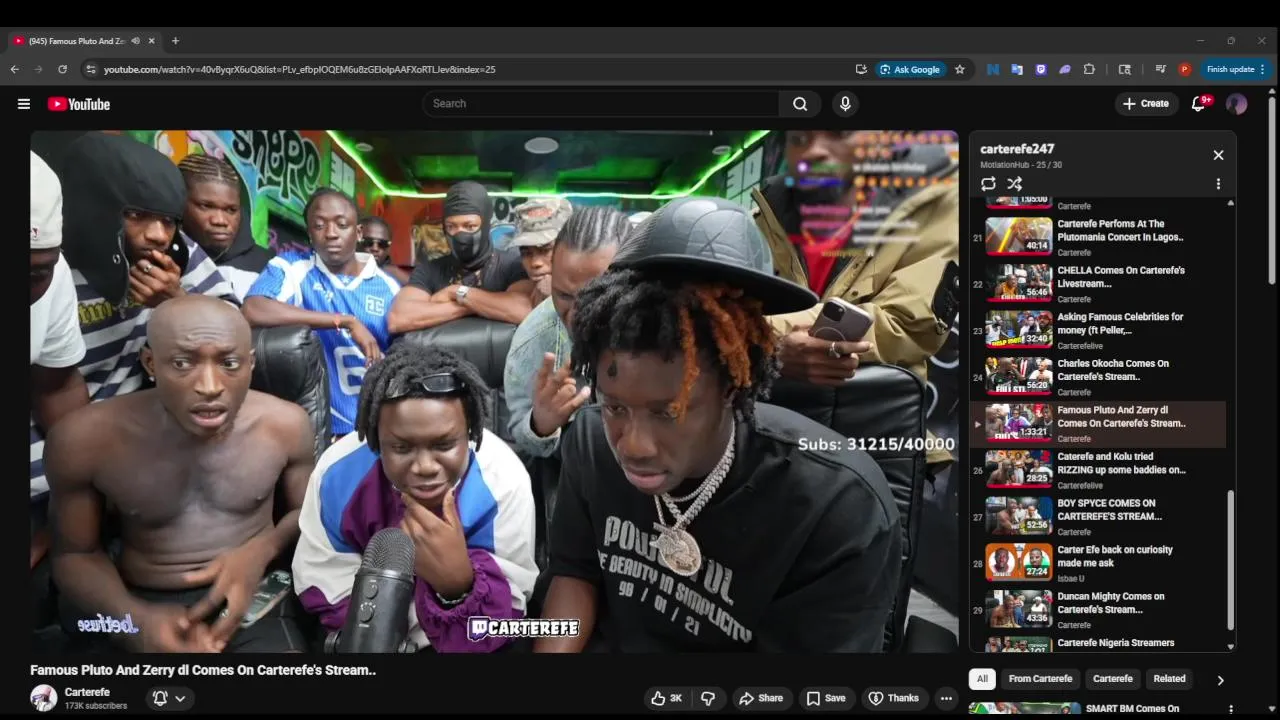Save video to a playlist
This screenshot has height=720, width=1280.
(x=826, y=698)
